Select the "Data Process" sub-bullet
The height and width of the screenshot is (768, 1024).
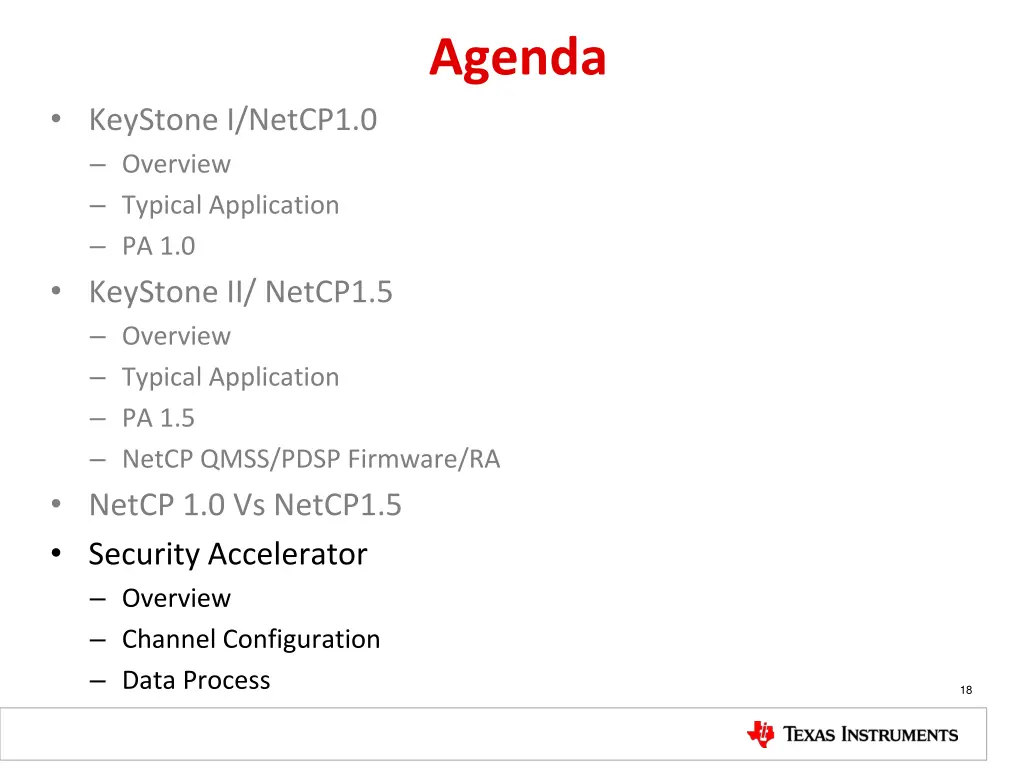click(196, 680)
